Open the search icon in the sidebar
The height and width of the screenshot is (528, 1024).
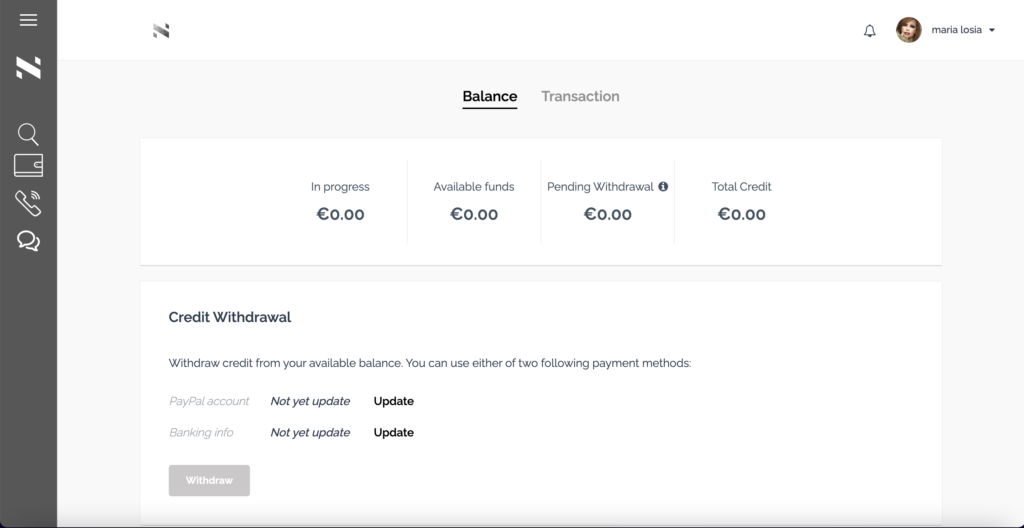(28, 133)
